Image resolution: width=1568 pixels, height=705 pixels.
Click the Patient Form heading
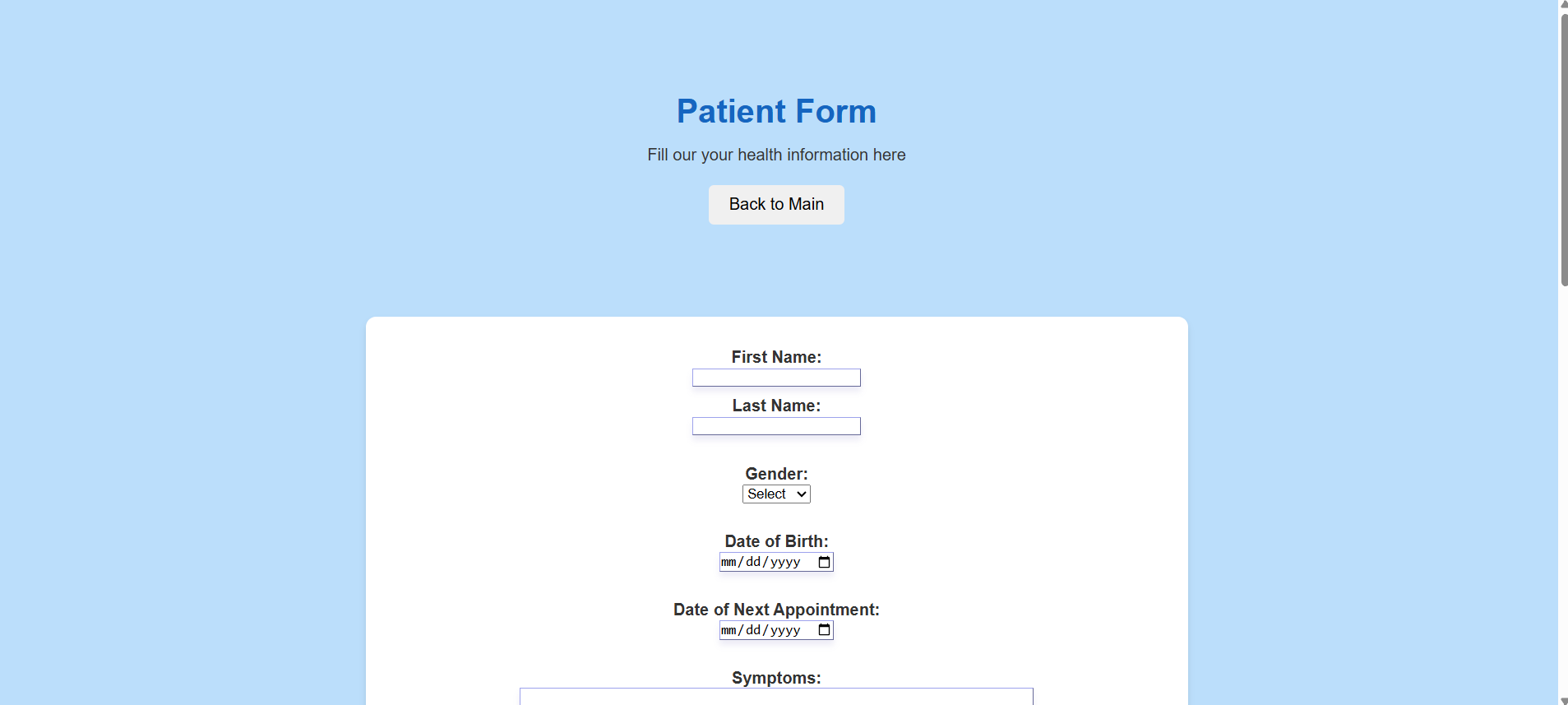[x=776, y=111]
